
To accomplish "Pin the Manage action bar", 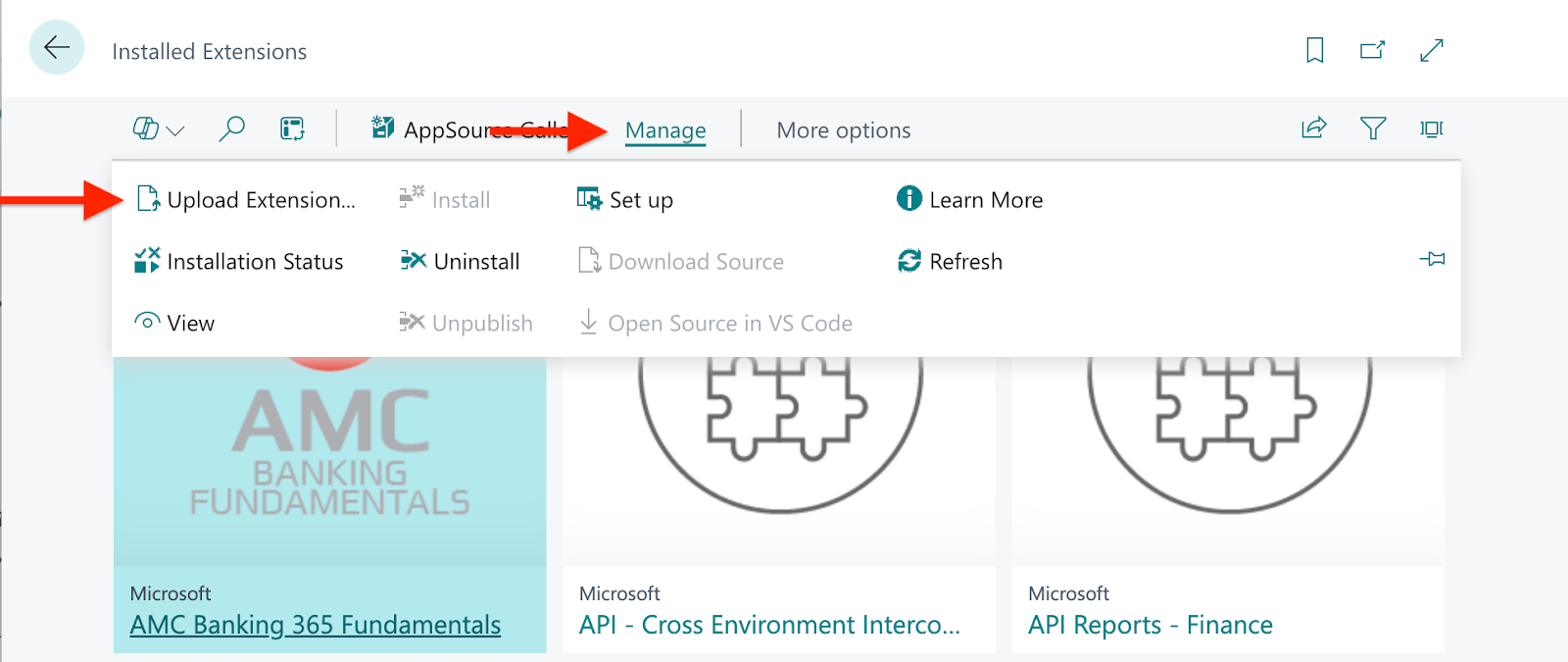I will point(1432,260).
